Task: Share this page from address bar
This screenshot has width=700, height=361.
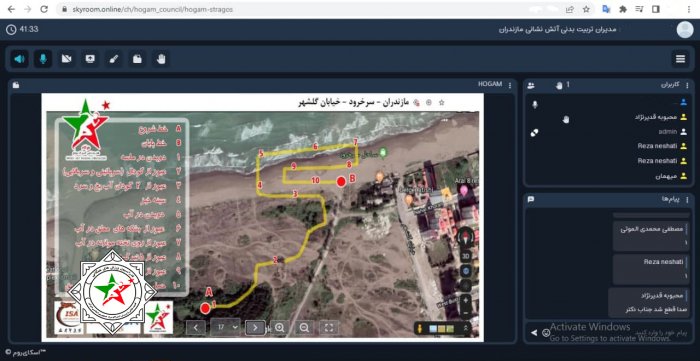Action: tap(570, 9)
